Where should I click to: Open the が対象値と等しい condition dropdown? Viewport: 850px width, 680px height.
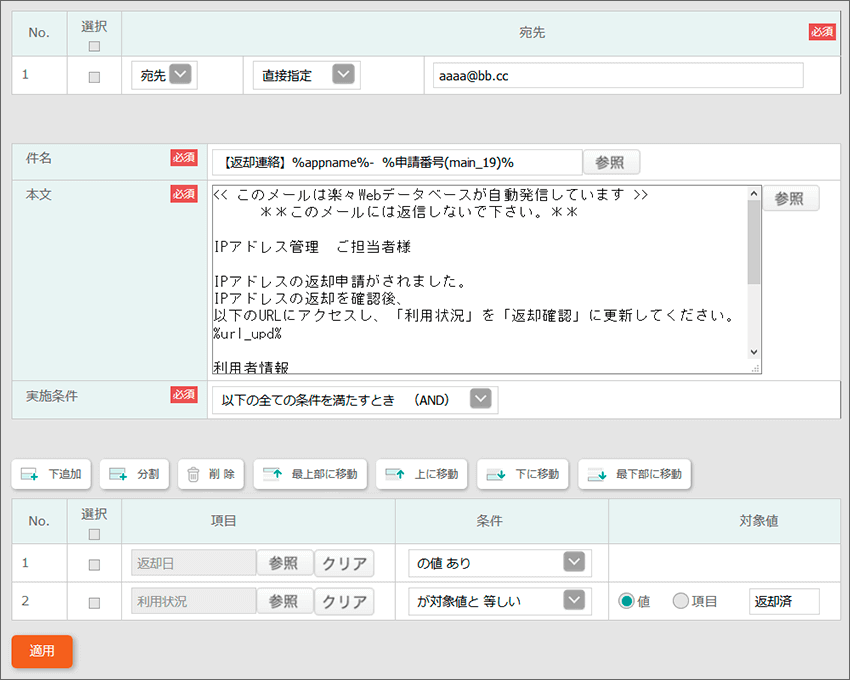[500, 601]
